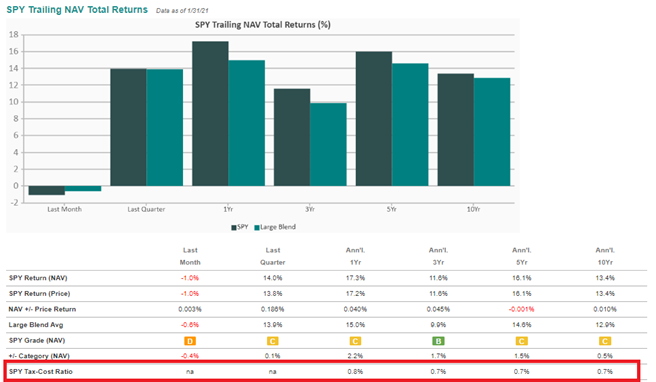The height and width of the screenshot is (382, 656).
Task: Click the SPY Return (NAV) row label
Action: [x=38, y=278]
